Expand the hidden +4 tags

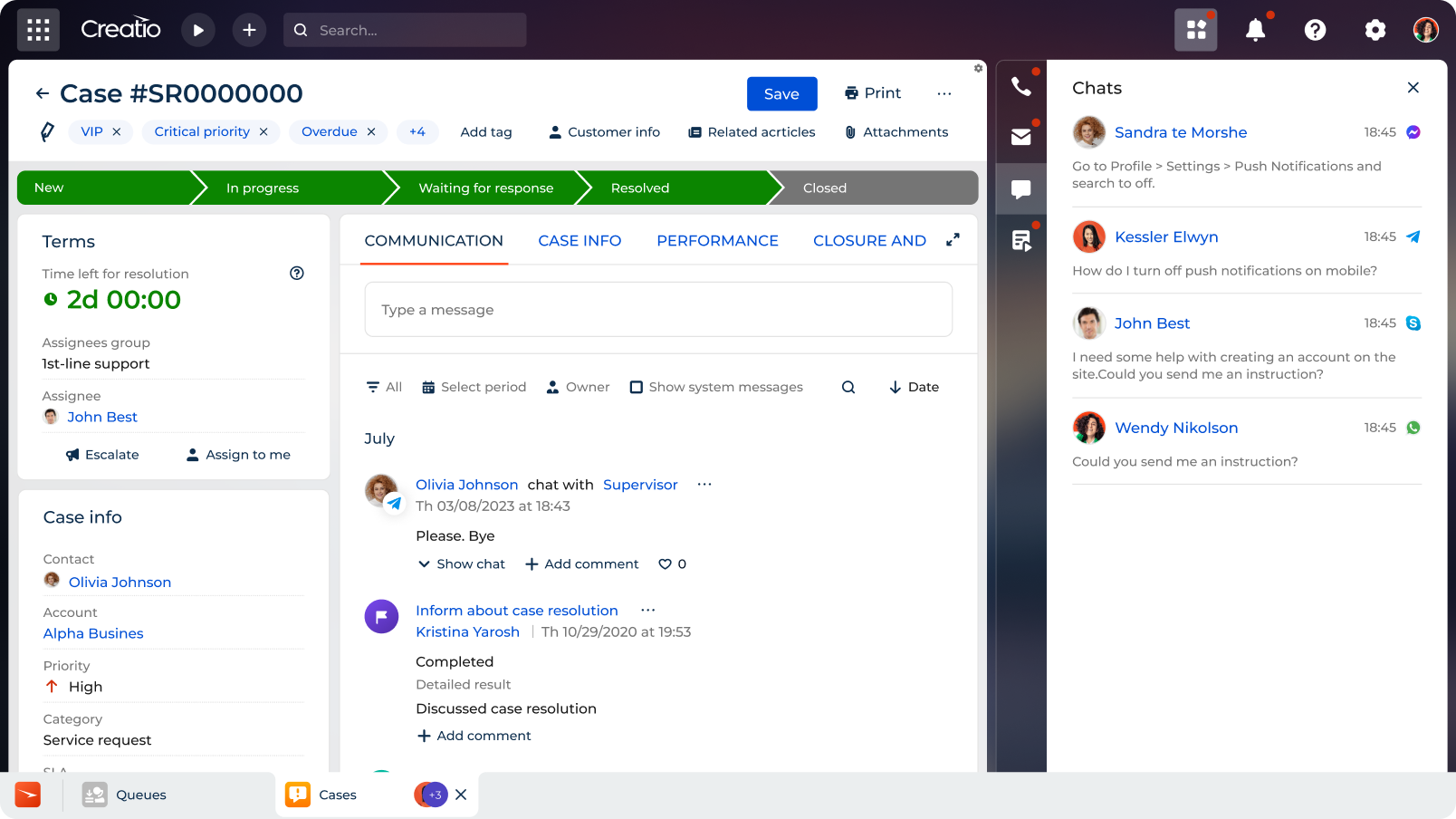click(x=417, y=132)
